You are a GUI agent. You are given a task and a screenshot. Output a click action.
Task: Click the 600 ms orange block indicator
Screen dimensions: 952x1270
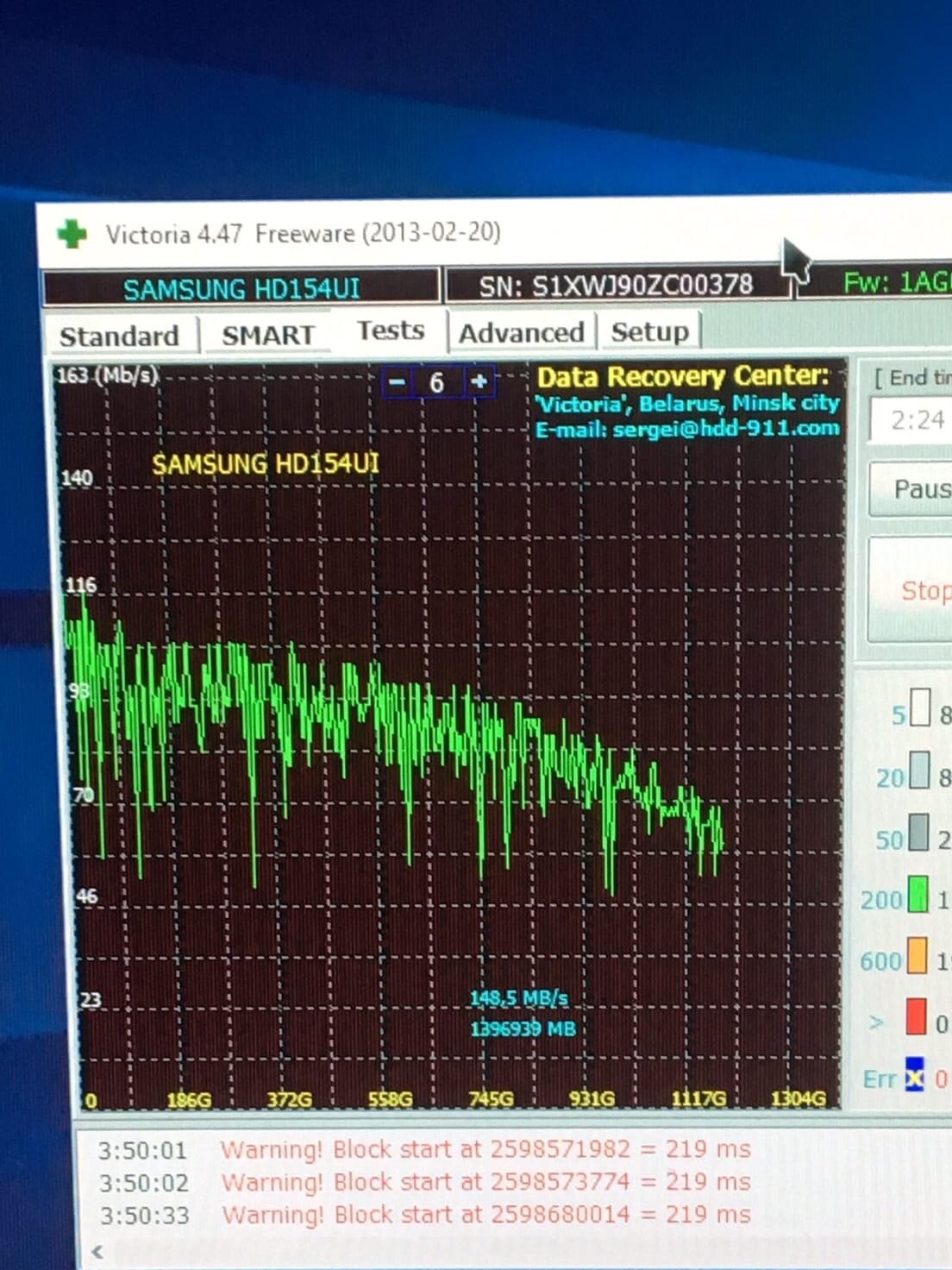[x=917, y=956]
